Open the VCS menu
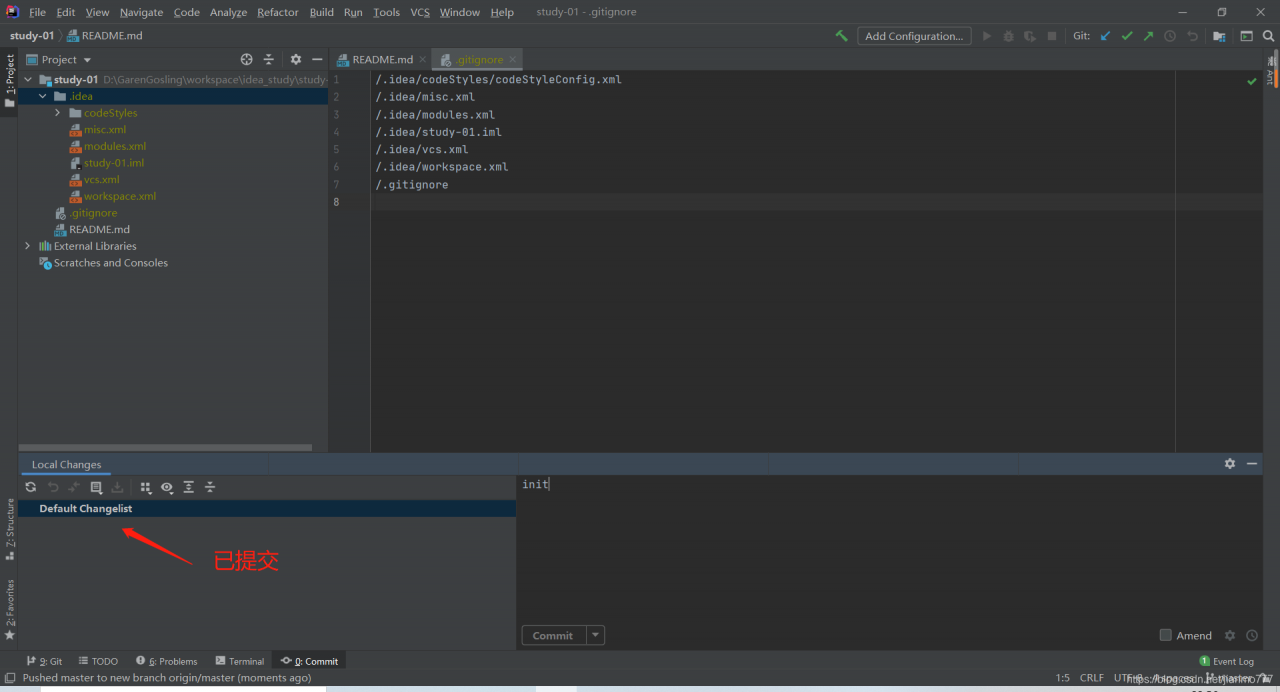1280x692 pixels. click(x=420, y=12)
